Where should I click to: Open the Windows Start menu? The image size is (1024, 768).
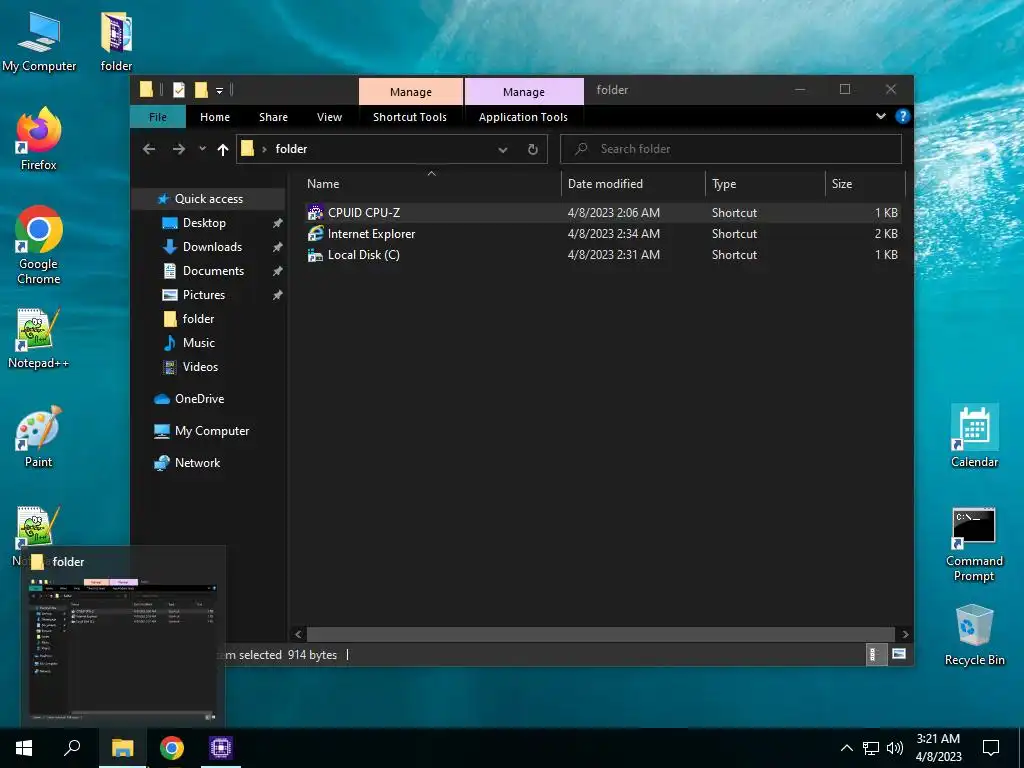24,748
